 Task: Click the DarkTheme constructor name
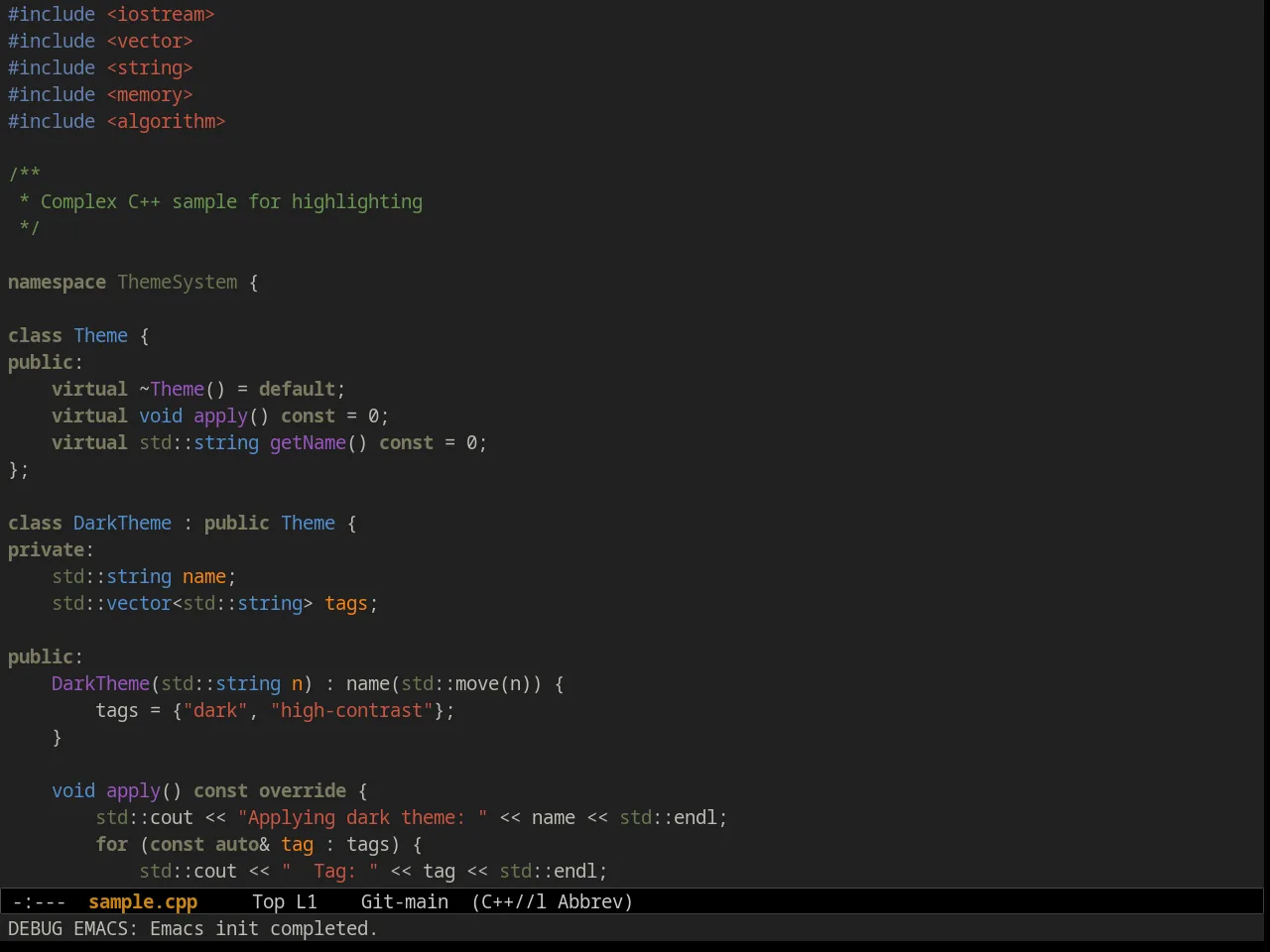tap(100, 683)
